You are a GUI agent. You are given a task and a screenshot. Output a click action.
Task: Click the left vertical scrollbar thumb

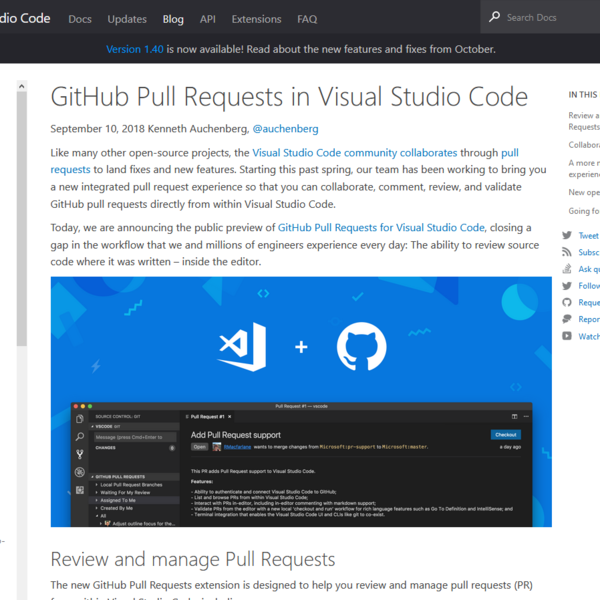tap(22, 218)
